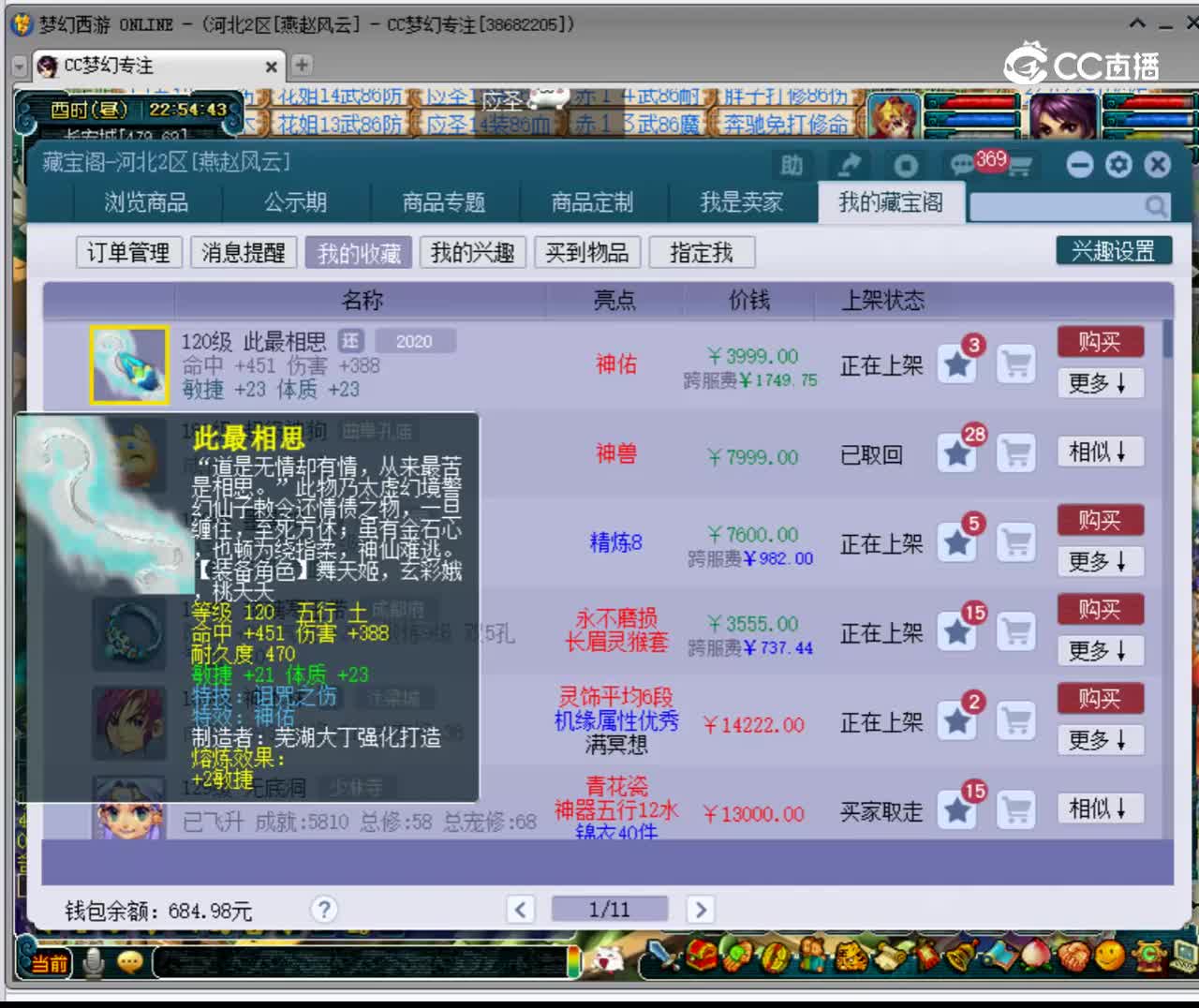
Task: Add ￥13000.00 item to cart
Action: (1016, 810)
